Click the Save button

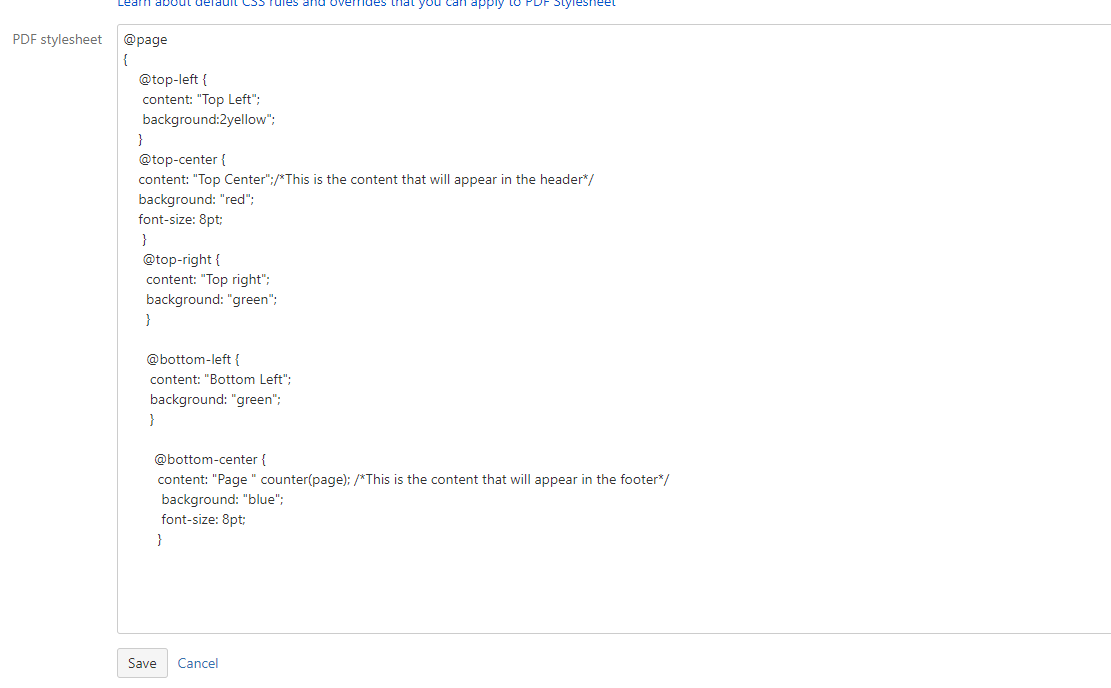(x=142, y=663)
